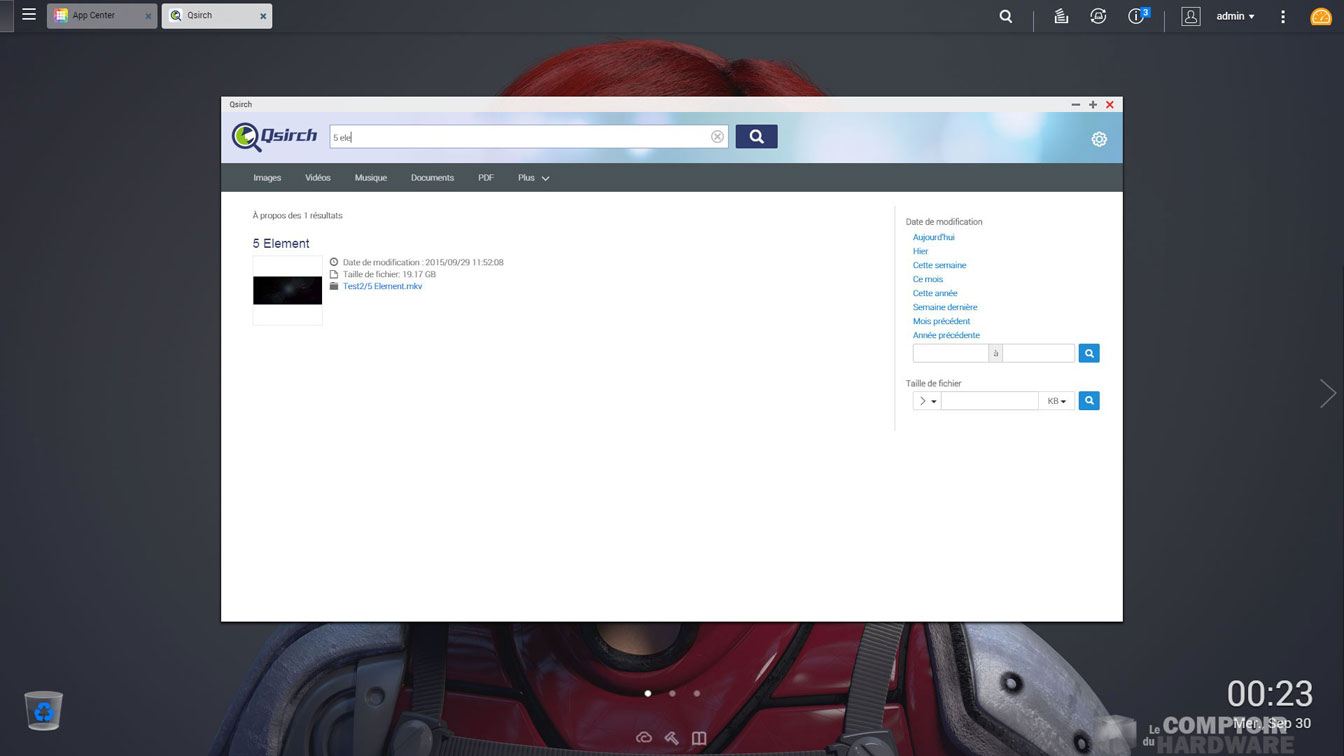Screen dimensions: 1344x756
Task: Click the Qsirch magnifier search button
Action: point(756,137)
